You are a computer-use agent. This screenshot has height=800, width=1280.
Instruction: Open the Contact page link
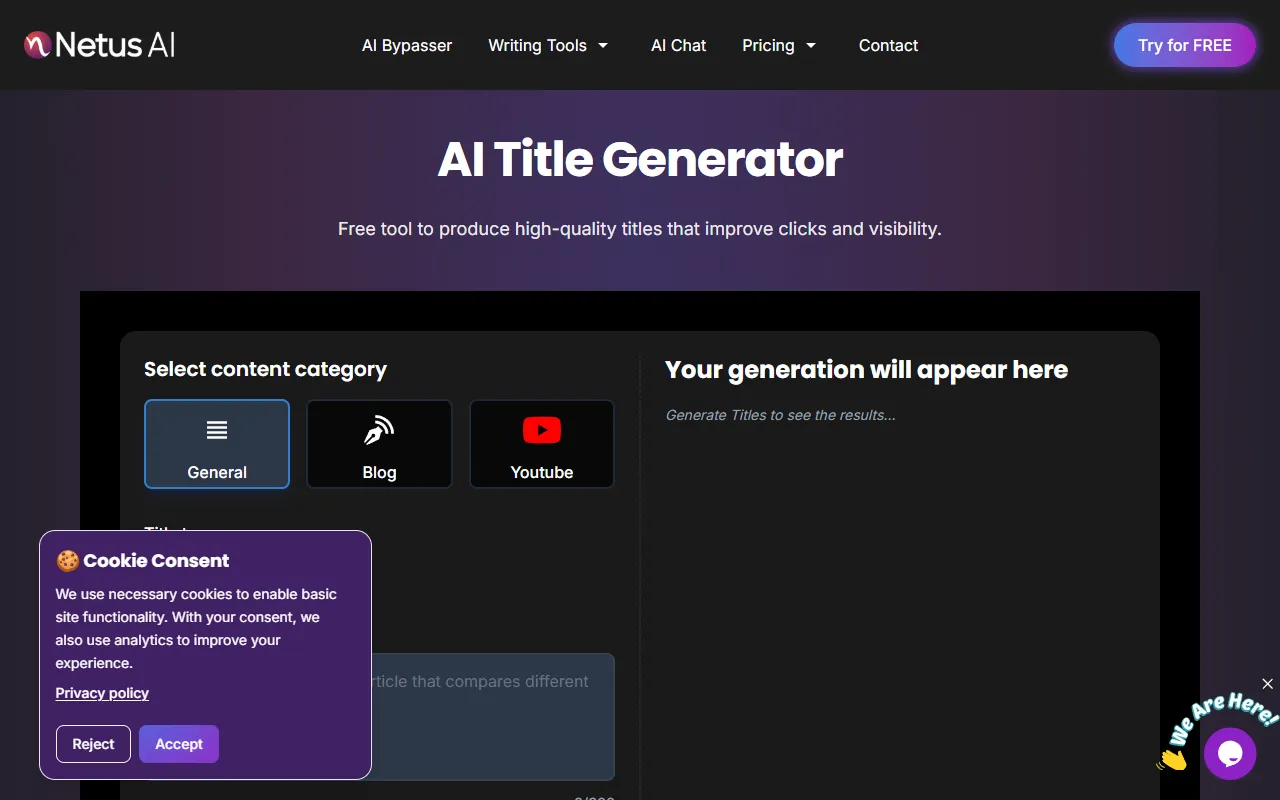pos(888,45)
